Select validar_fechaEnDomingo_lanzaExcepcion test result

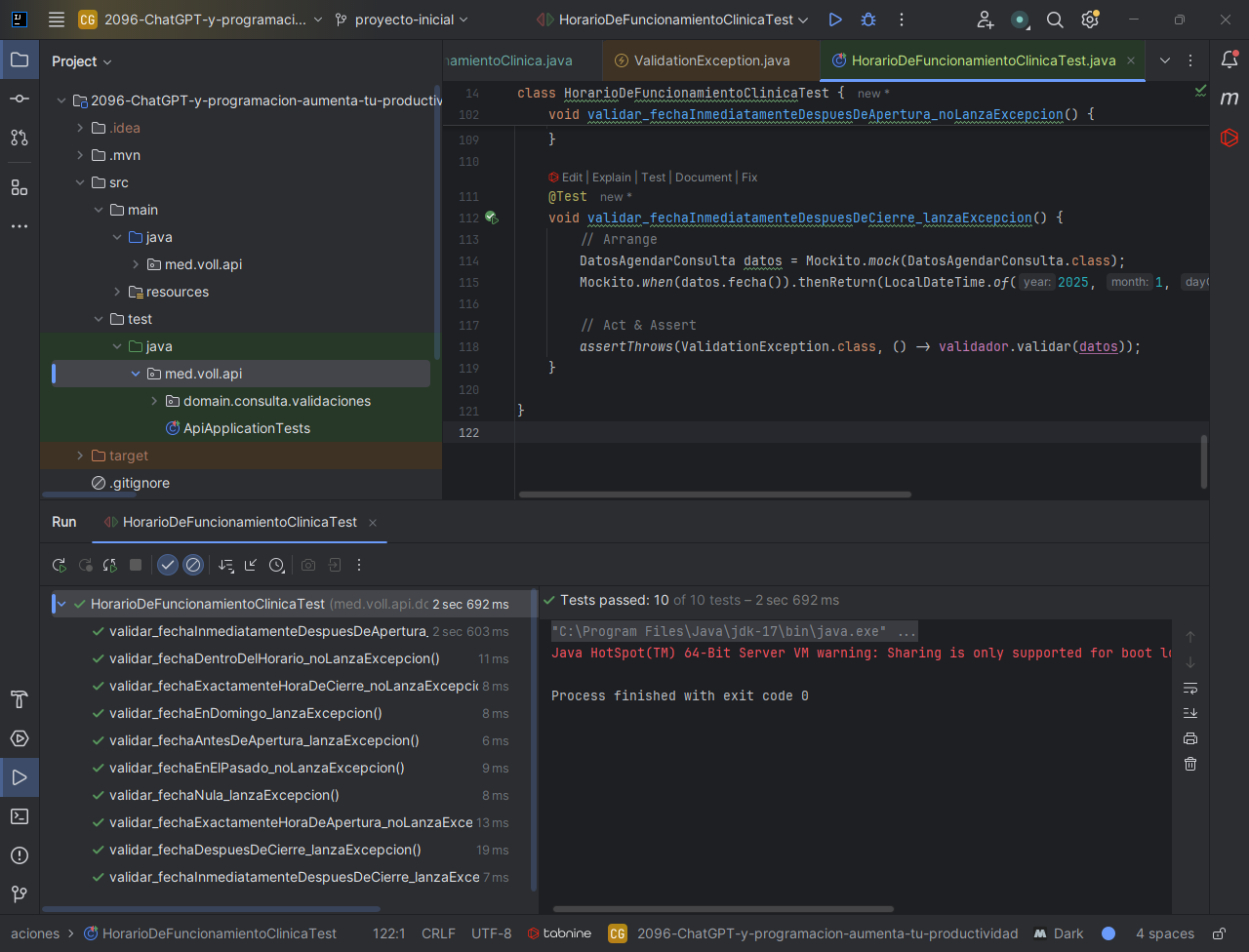click(246, 713)
